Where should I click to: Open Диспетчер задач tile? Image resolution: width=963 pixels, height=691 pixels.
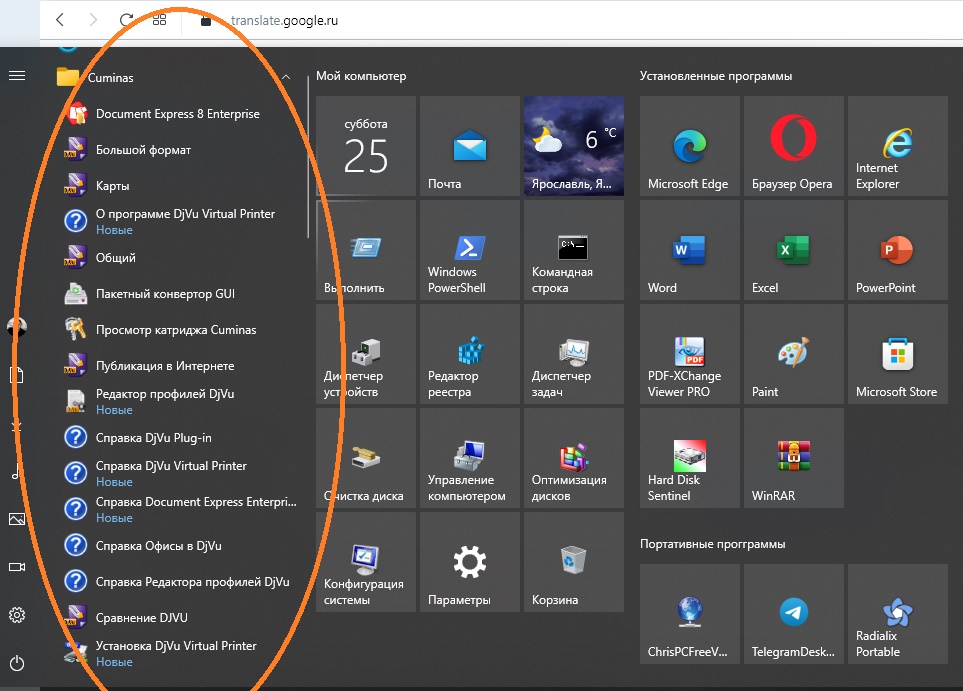574,354
